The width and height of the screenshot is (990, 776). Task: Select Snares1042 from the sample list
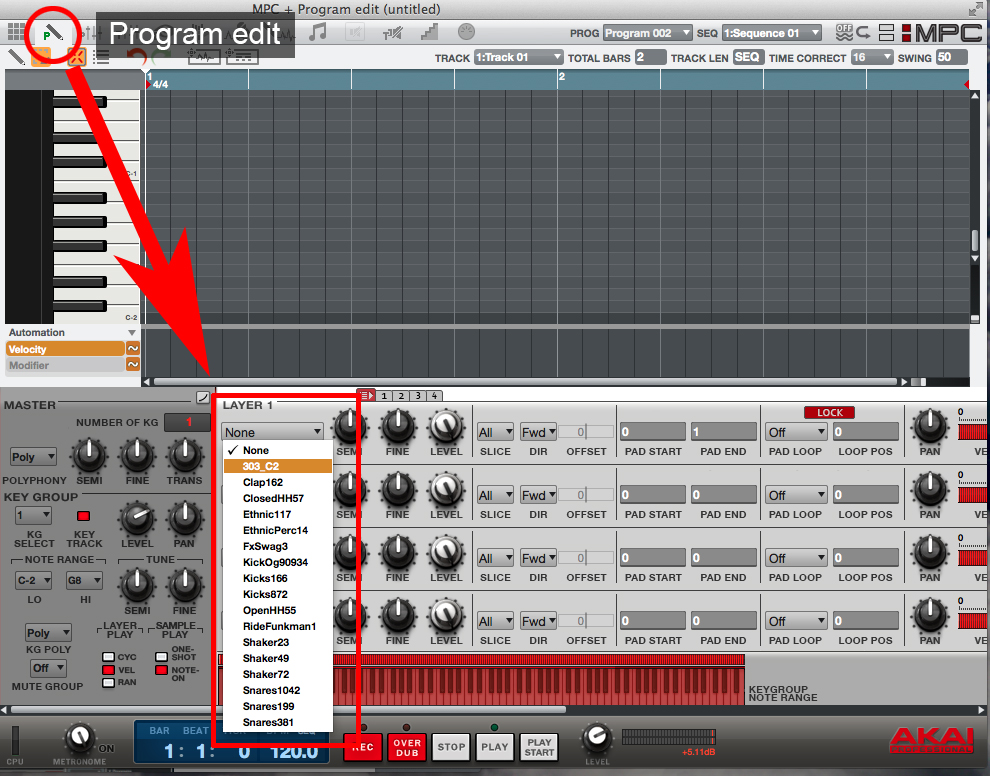point(271,690)
